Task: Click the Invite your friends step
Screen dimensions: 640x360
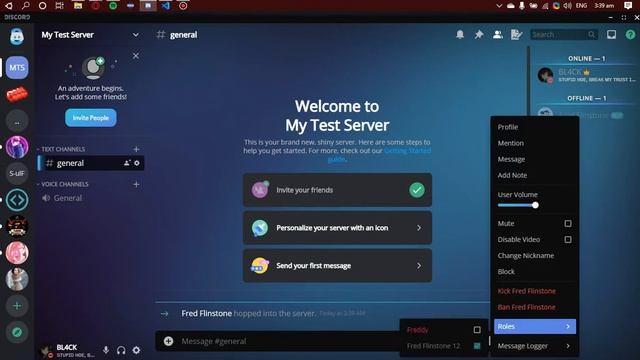Action: (x=337, y=190)
